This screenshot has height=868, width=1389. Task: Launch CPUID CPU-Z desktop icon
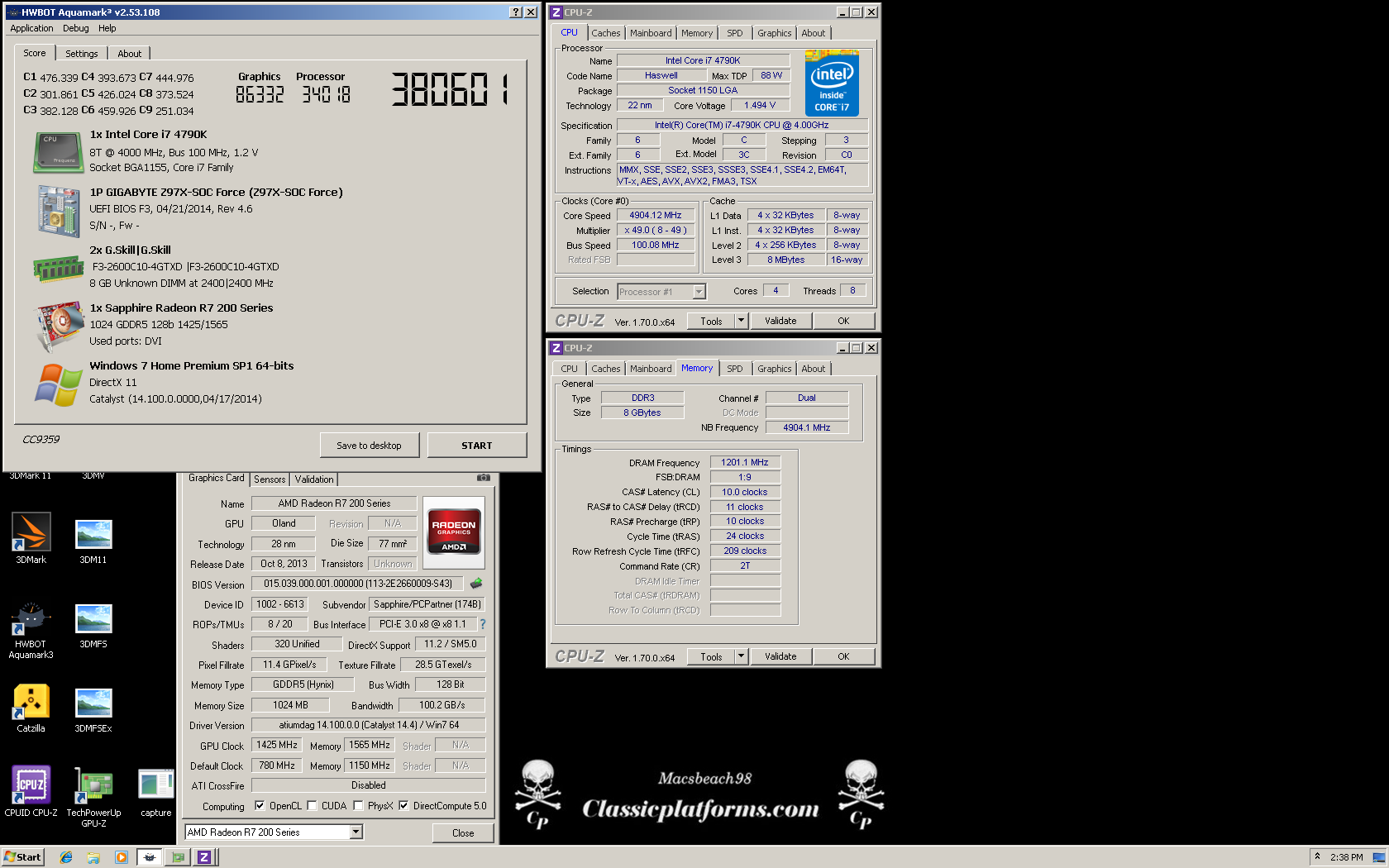coord(31,791)
